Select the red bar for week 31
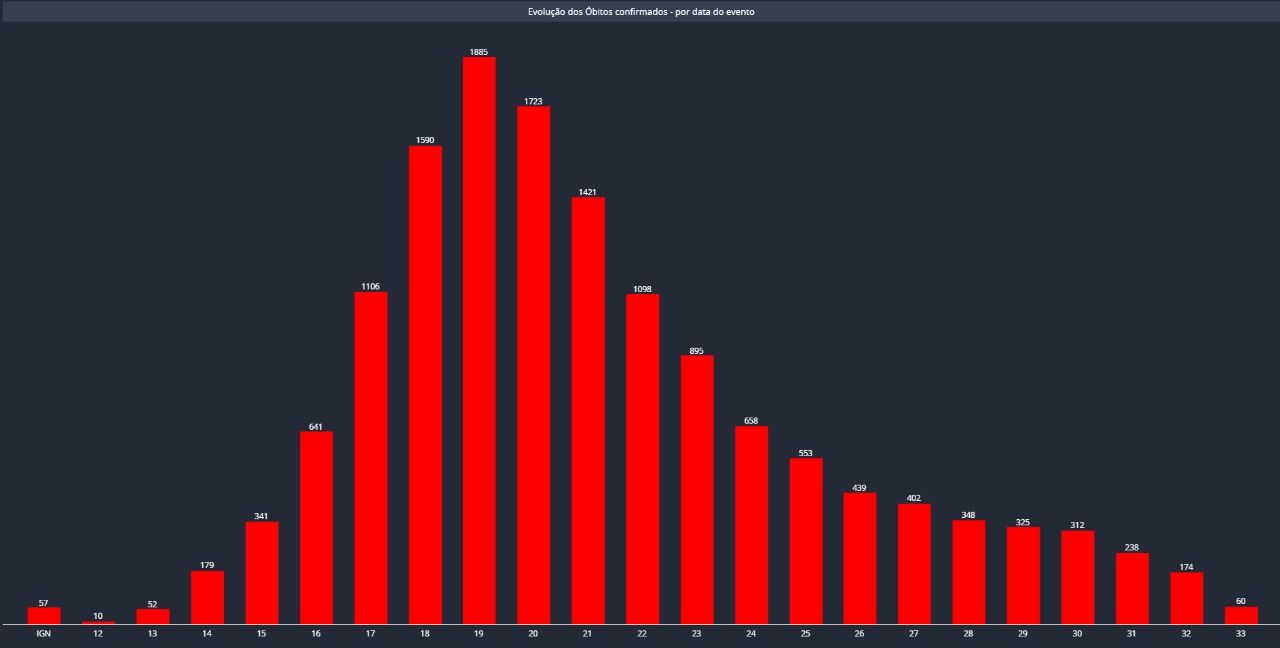 tap(1132, 588)
